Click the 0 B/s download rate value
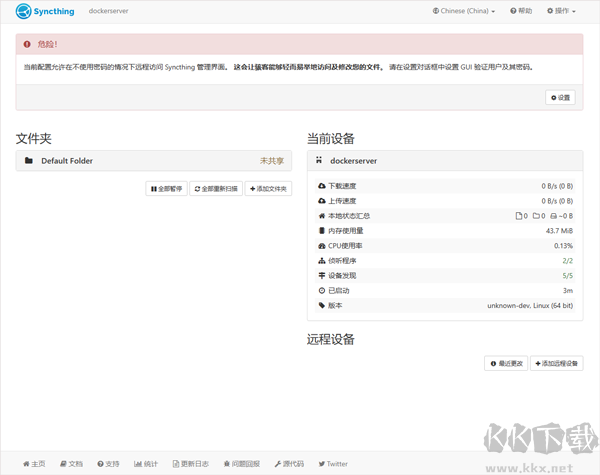 (557, 186)
